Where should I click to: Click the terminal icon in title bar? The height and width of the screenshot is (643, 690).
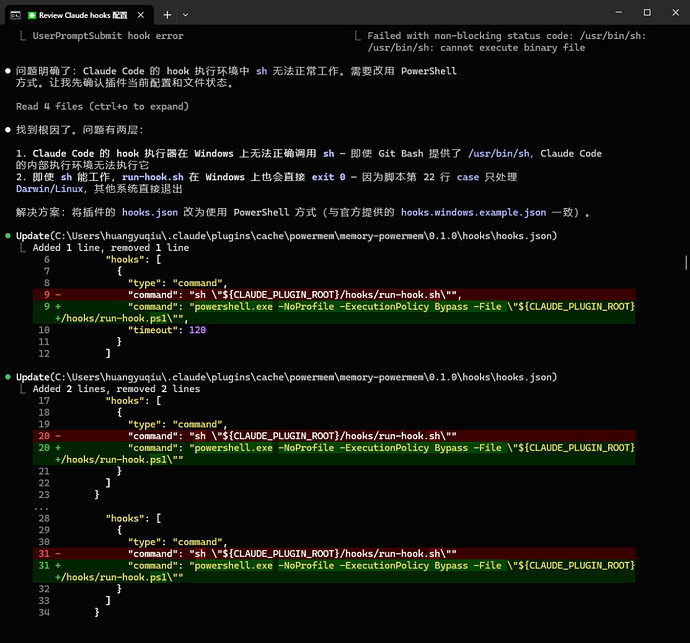point(15,15)
